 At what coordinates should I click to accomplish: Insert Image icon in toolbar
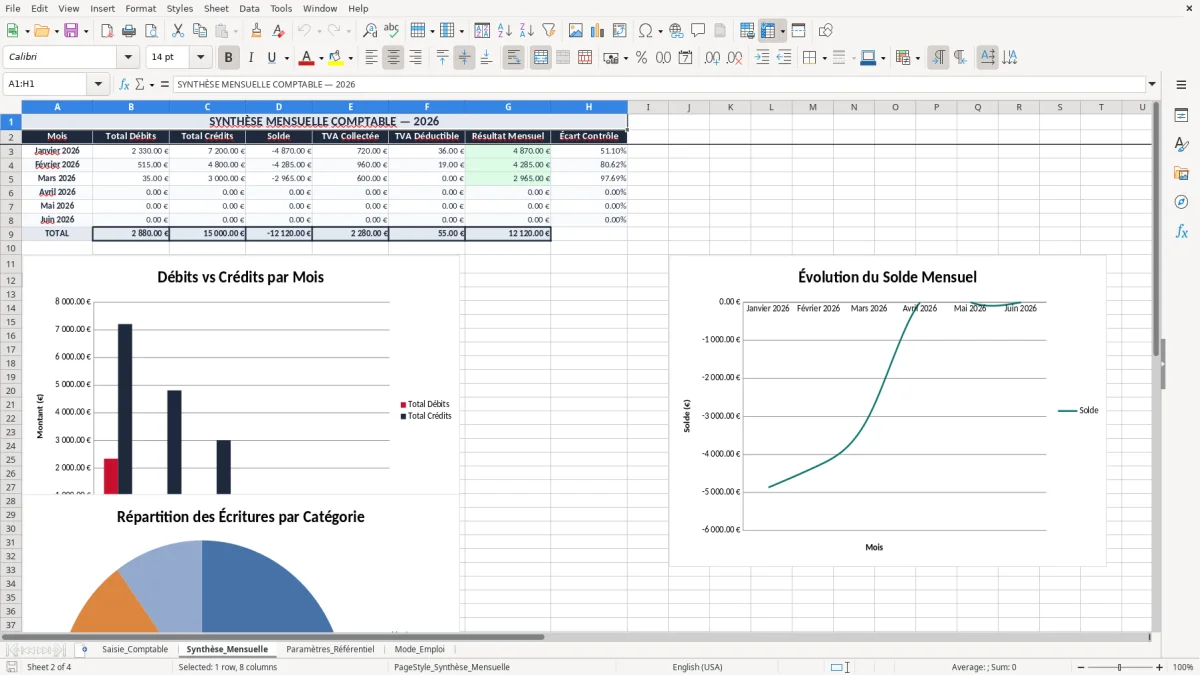(576, 31)
